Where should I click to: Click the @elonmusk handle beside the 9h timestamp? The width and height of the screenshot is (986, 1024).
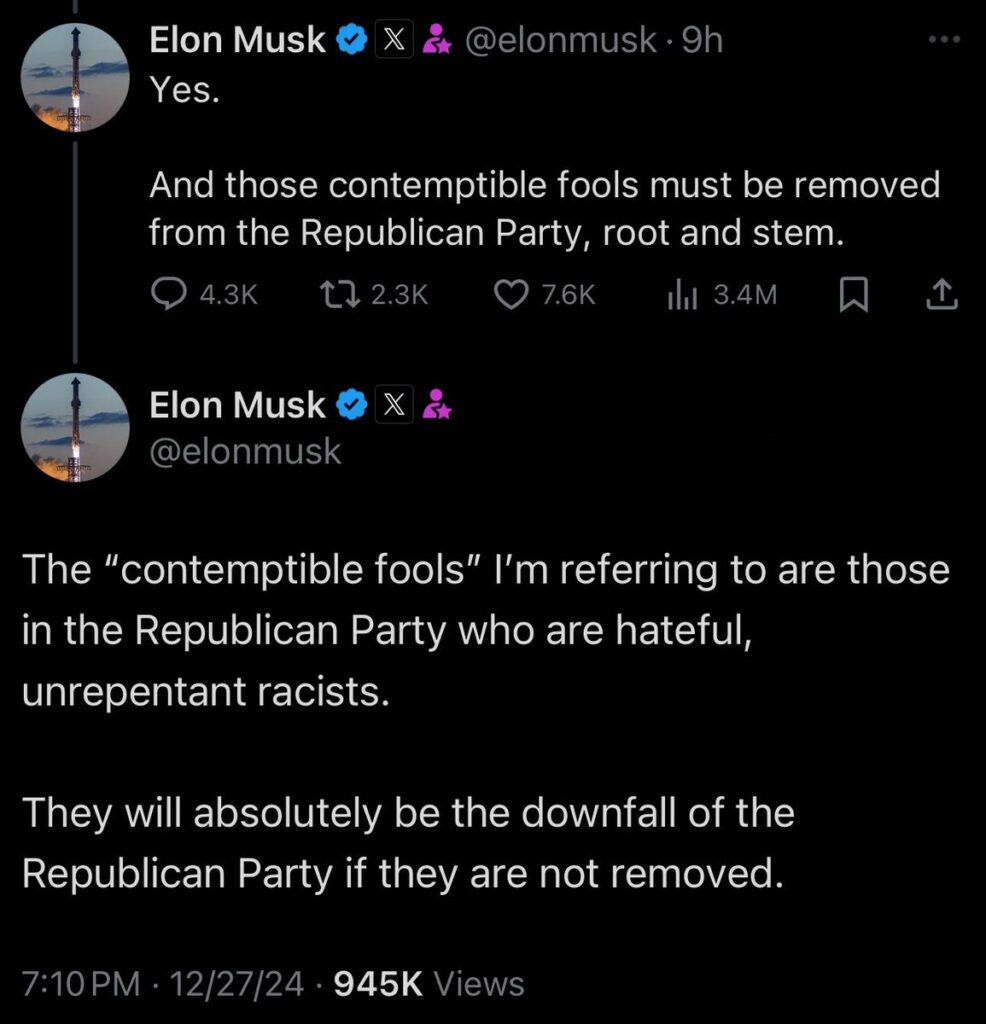click(560, 41)
